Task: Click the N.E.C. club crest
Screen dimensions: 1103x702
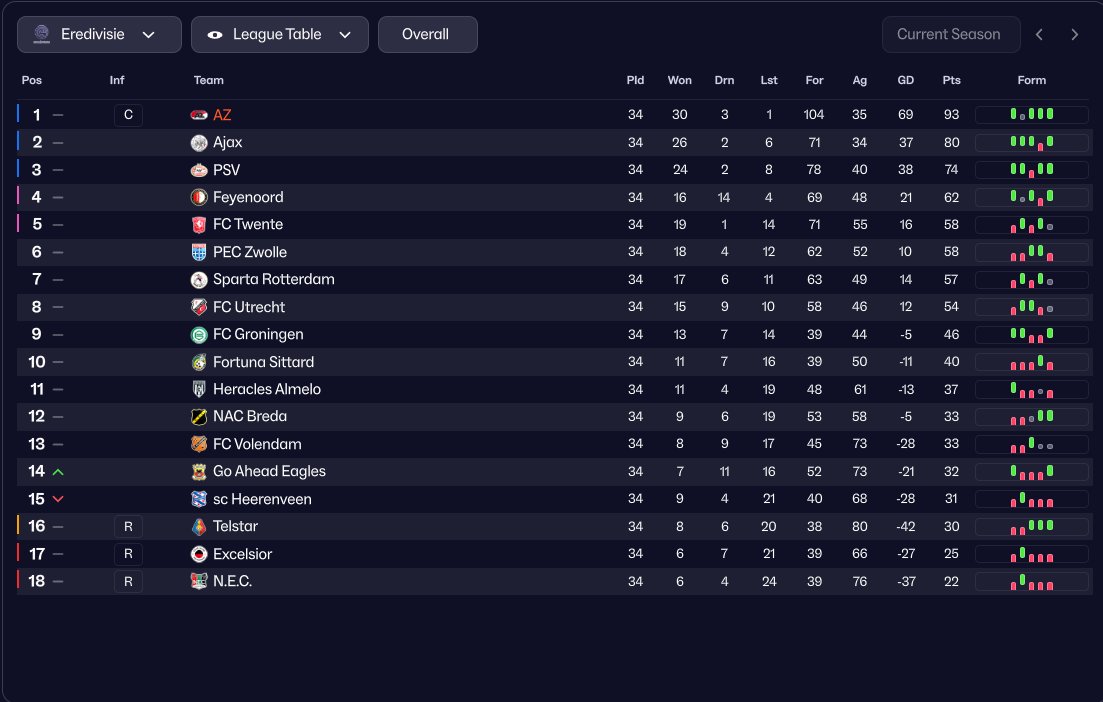Action: pos(199,581)
